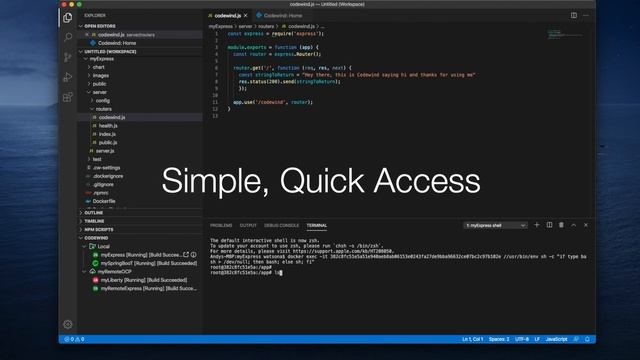
Task: Expand the public folder
Action: click(89, 84)
